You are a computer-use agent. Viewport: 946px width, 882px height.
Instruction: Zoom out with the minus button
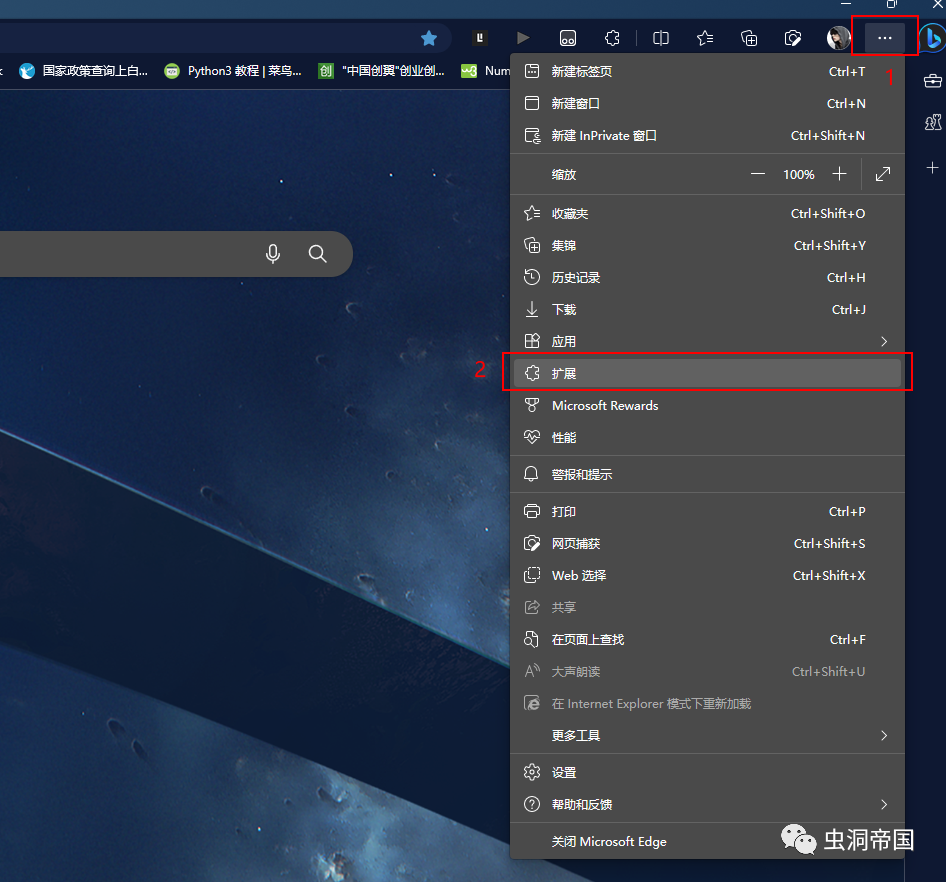pos(758,174)
